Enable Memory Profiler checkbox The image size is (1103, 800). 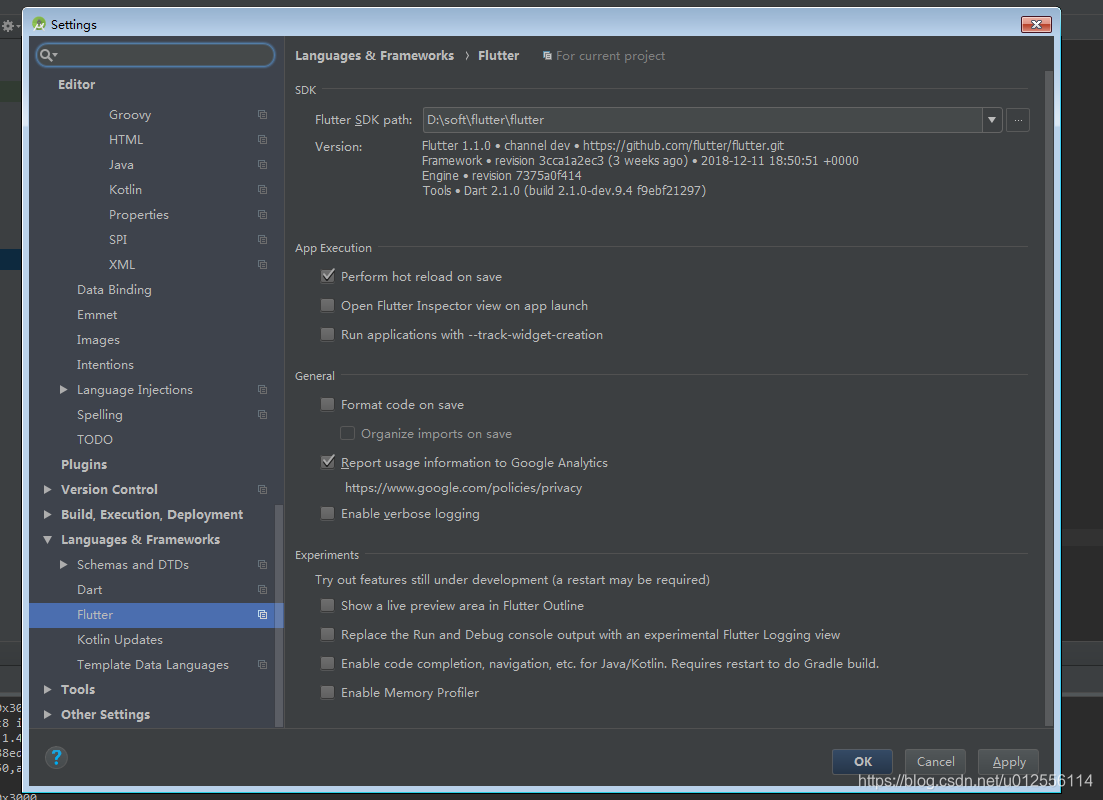(x=328, y=692)
